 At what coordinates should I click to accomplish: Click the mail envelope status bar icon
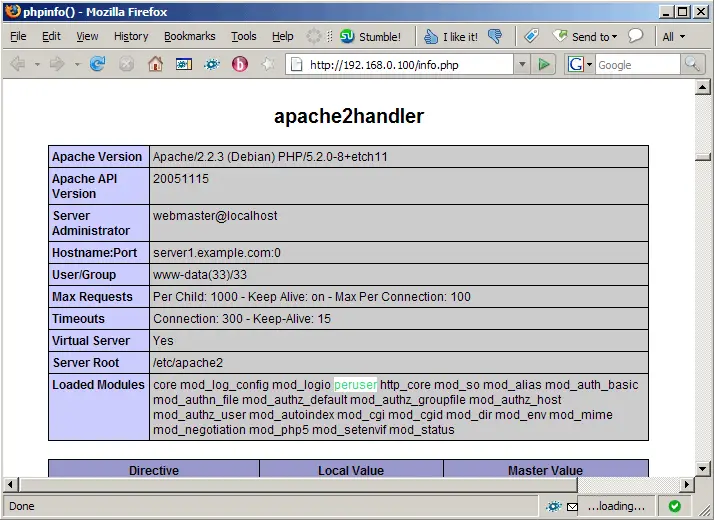coord(572,506)
